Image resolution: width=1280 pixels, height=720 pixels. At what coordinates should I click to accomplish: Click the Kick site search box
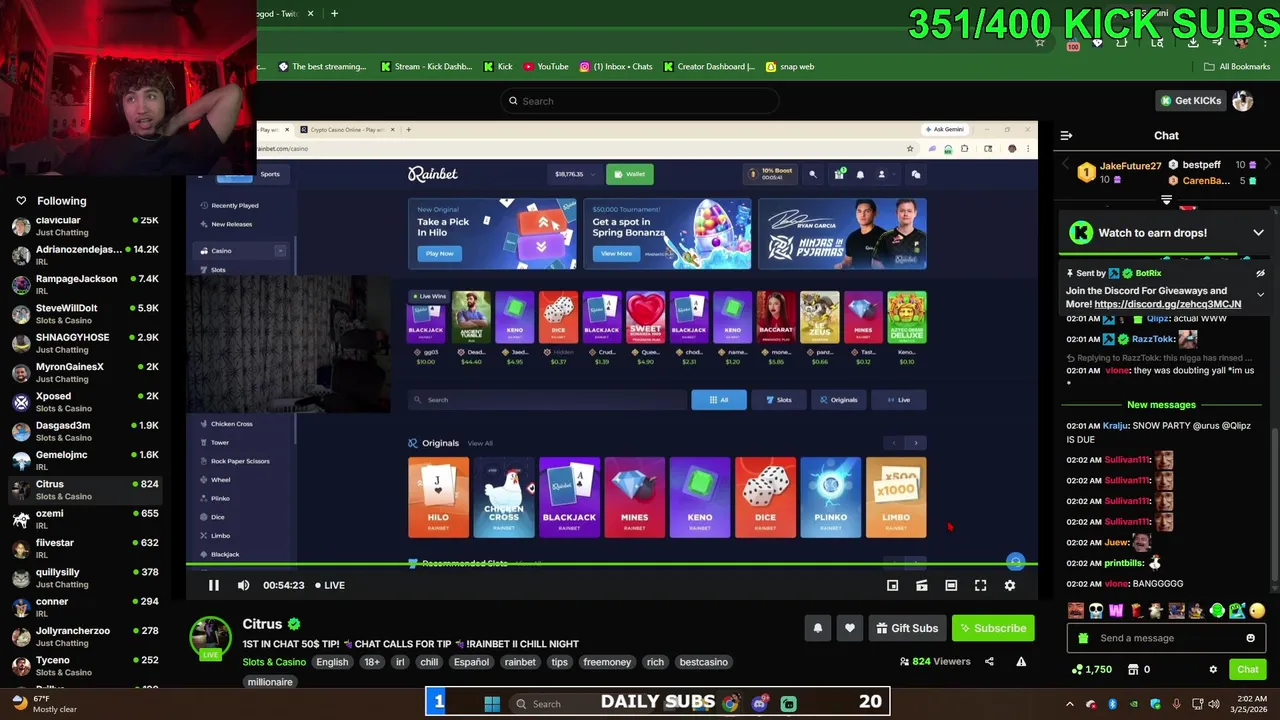[640, 101]
